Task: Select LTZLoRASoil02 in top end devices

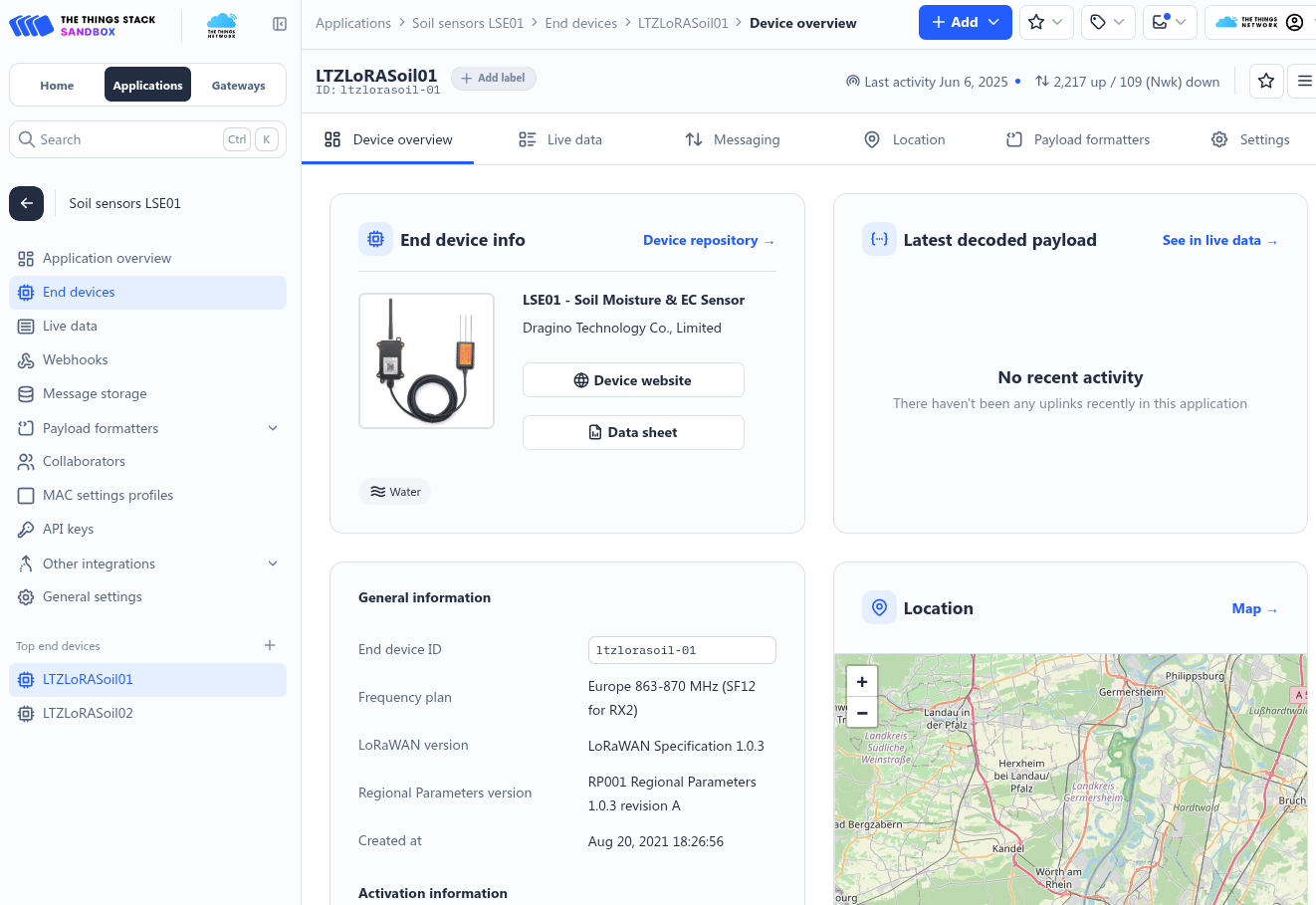Action: tap(147, 714)
